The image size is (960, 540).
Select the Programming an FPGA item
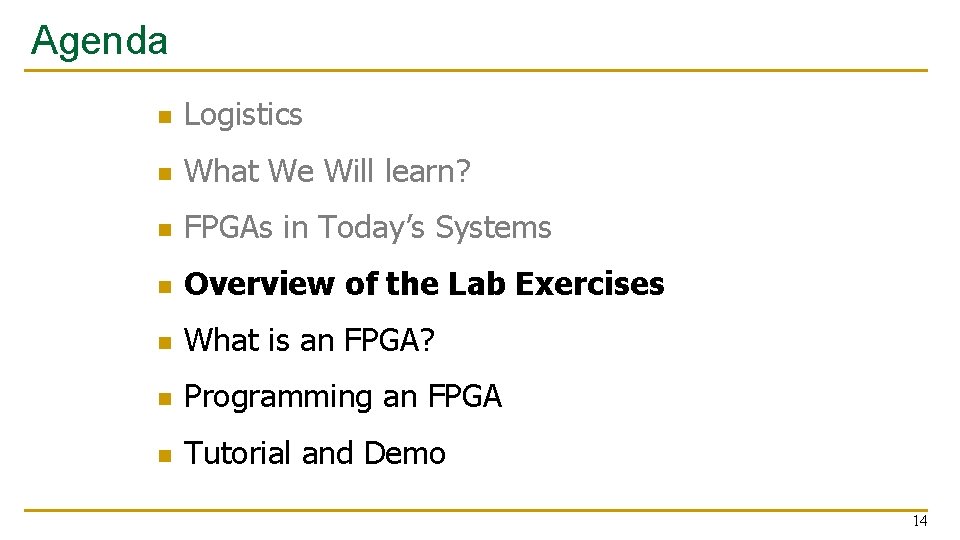pos(343,397)
